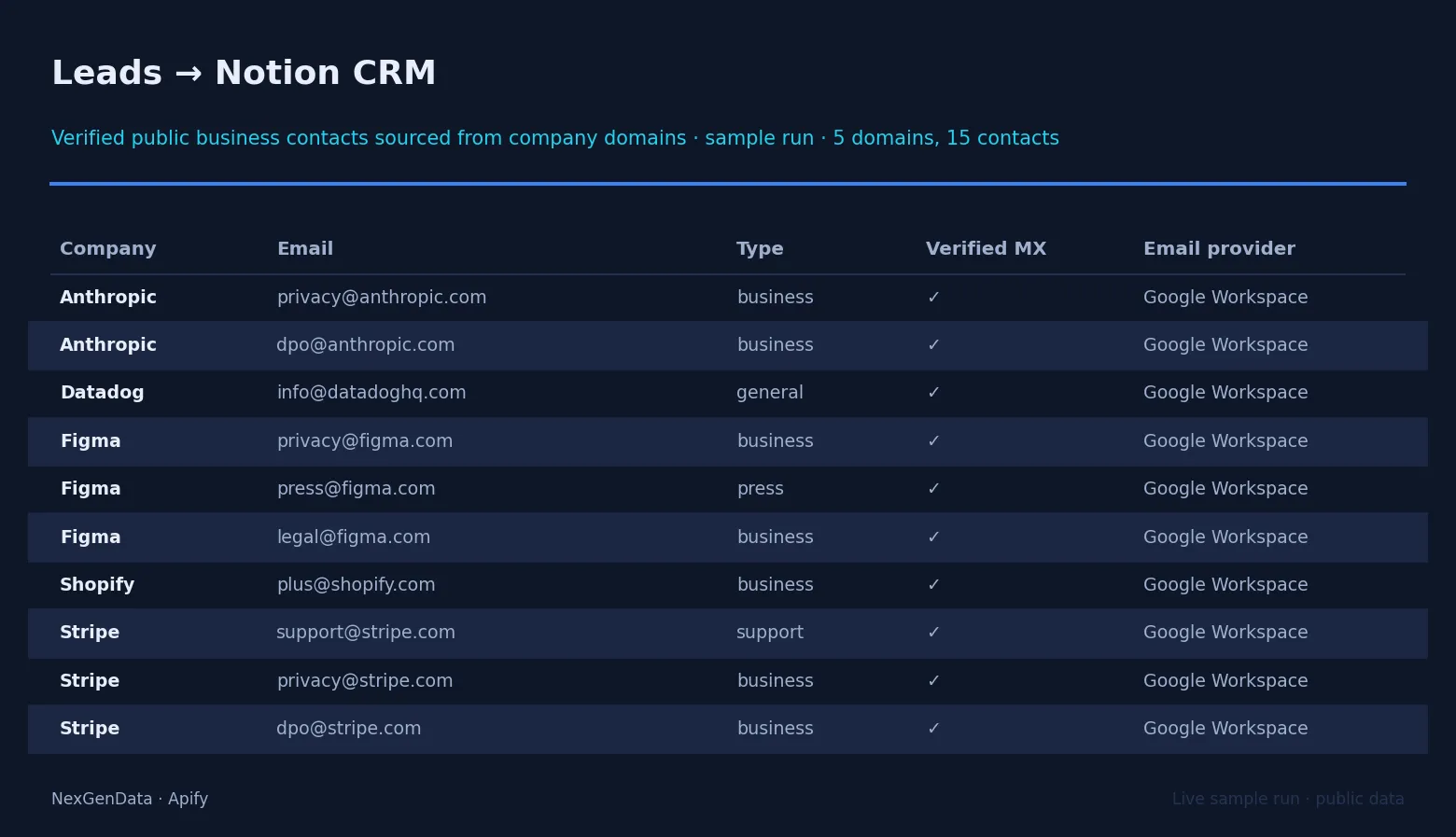Screen dimensions: 1456x837
Task: Click 'Live sample run · public data' footer
Action: click(1288, 799)
